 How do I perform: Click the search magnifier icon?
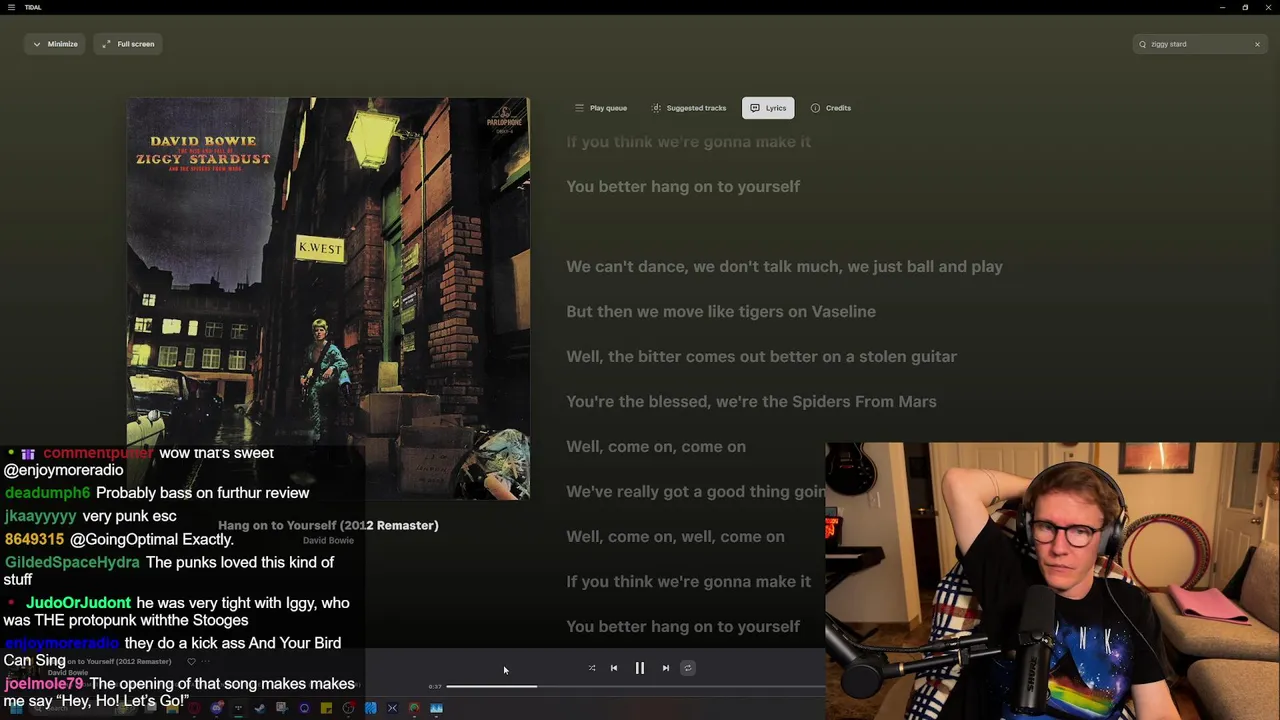[1143, 44]
